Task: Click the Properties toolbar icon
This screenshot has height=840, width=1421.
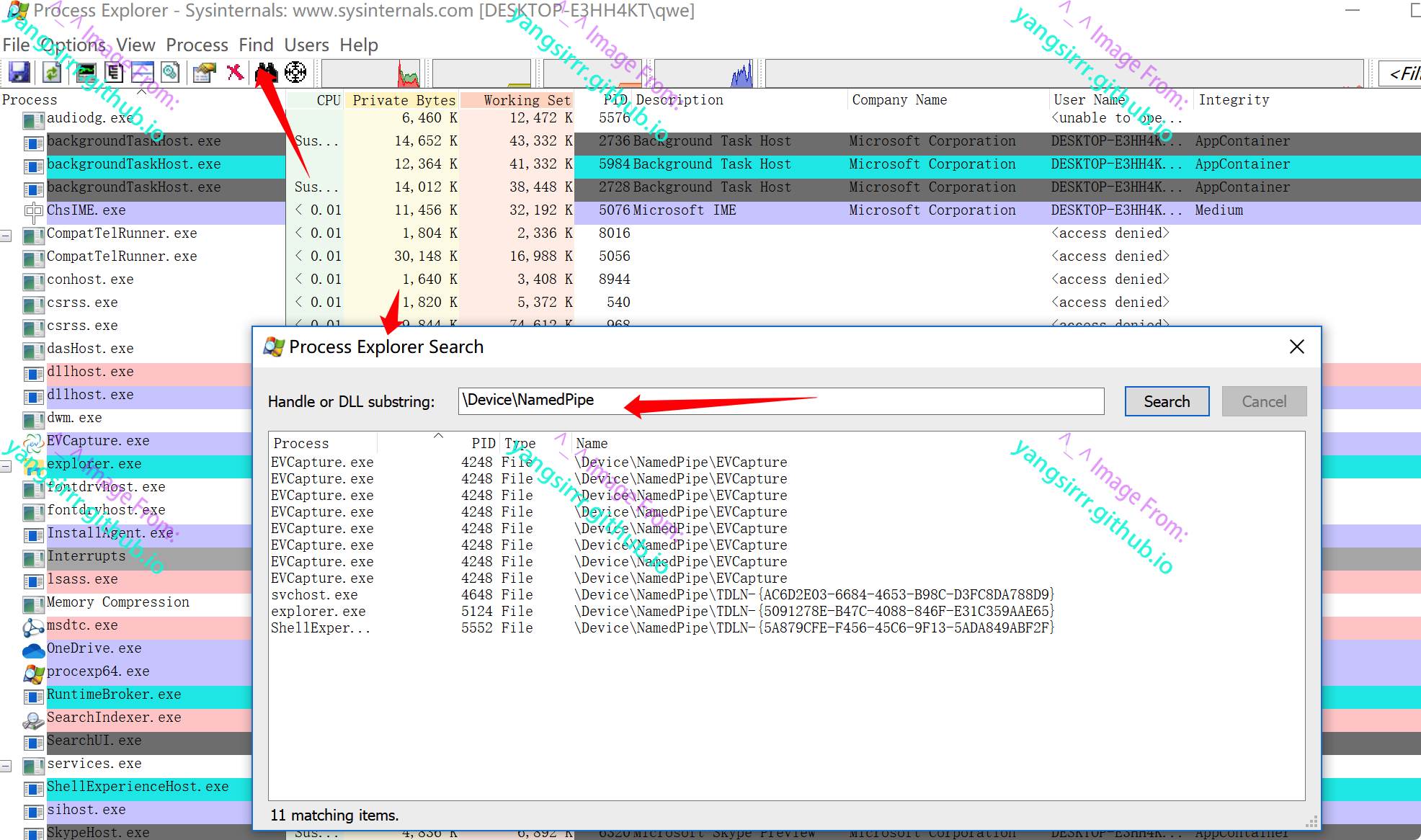Action: click(205, 72)
